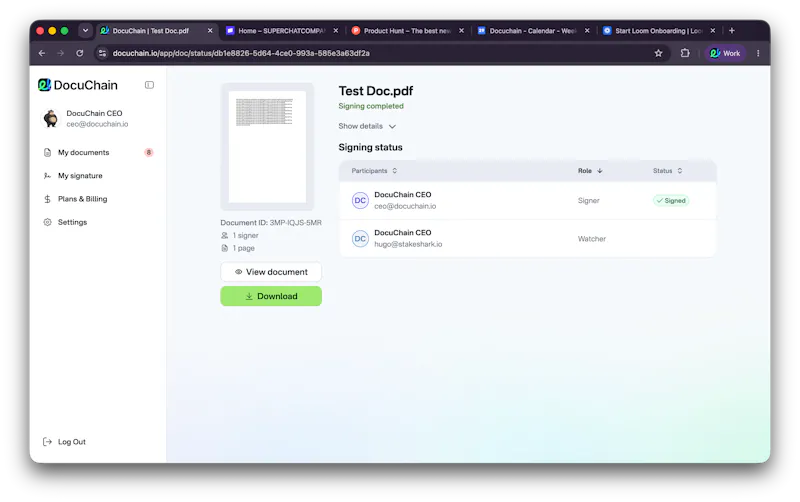The width and height of the screenshot is (800, 502).
Task: Click the Signer role cell
Action: pyautogui.click(x=588, y=200)
